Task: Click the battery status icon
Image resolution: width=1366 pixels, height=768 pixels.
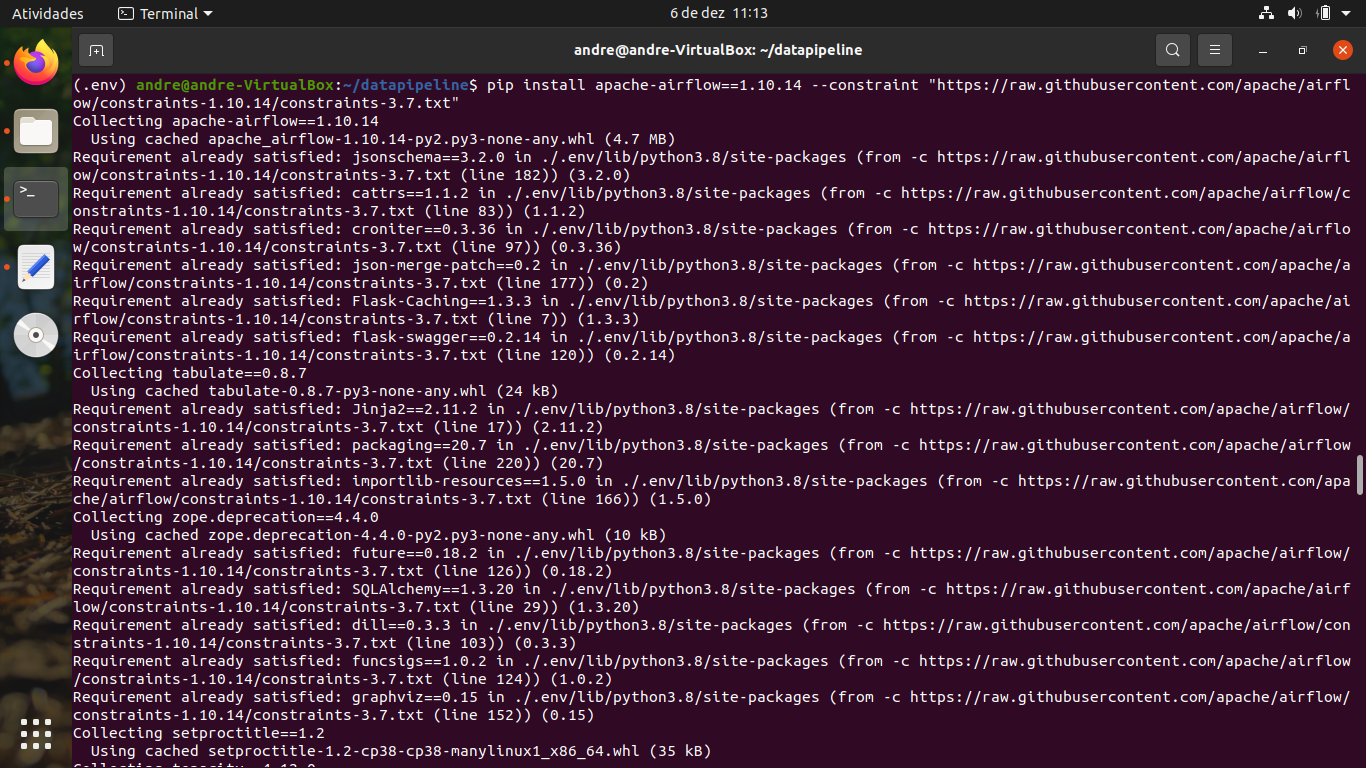Action: pyautogui.click(x=1324, y=13)
